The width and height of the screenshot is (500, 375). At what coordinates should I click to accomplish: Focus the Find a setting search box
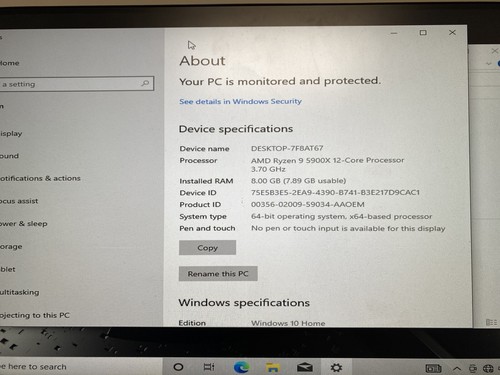[x=77, y=84]
